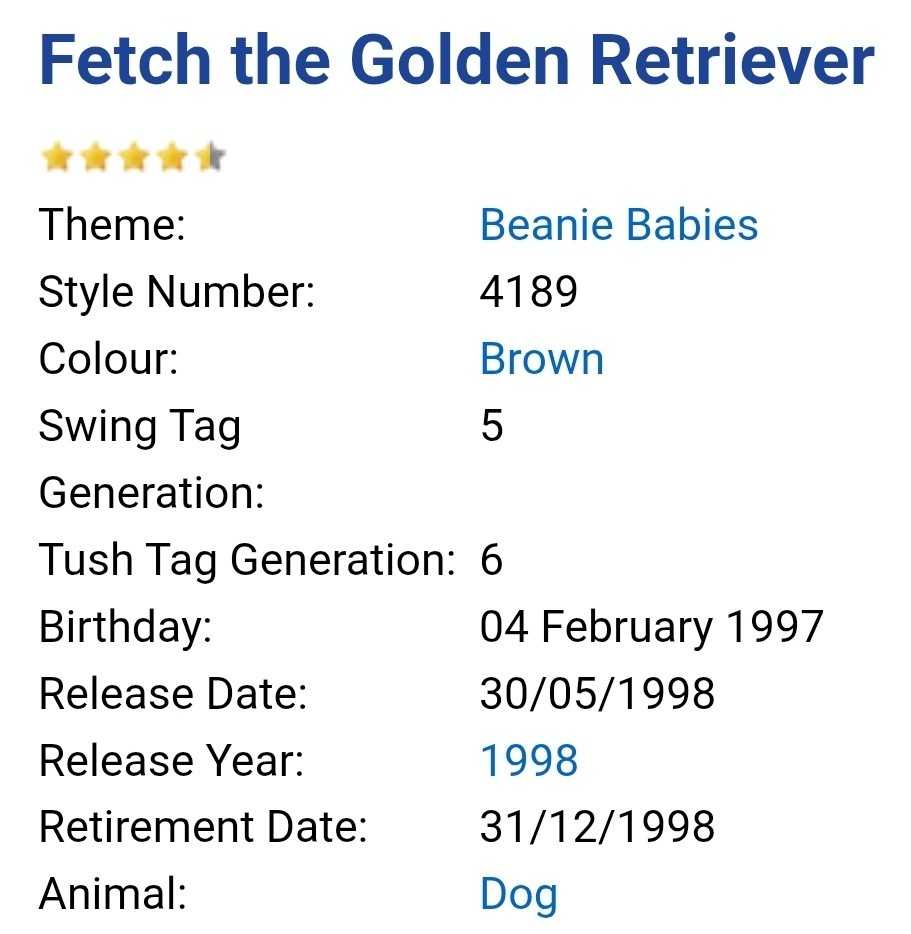Click the Tush Tag Generation label
This screenshot has height=934, width=911.
point(247,560)
